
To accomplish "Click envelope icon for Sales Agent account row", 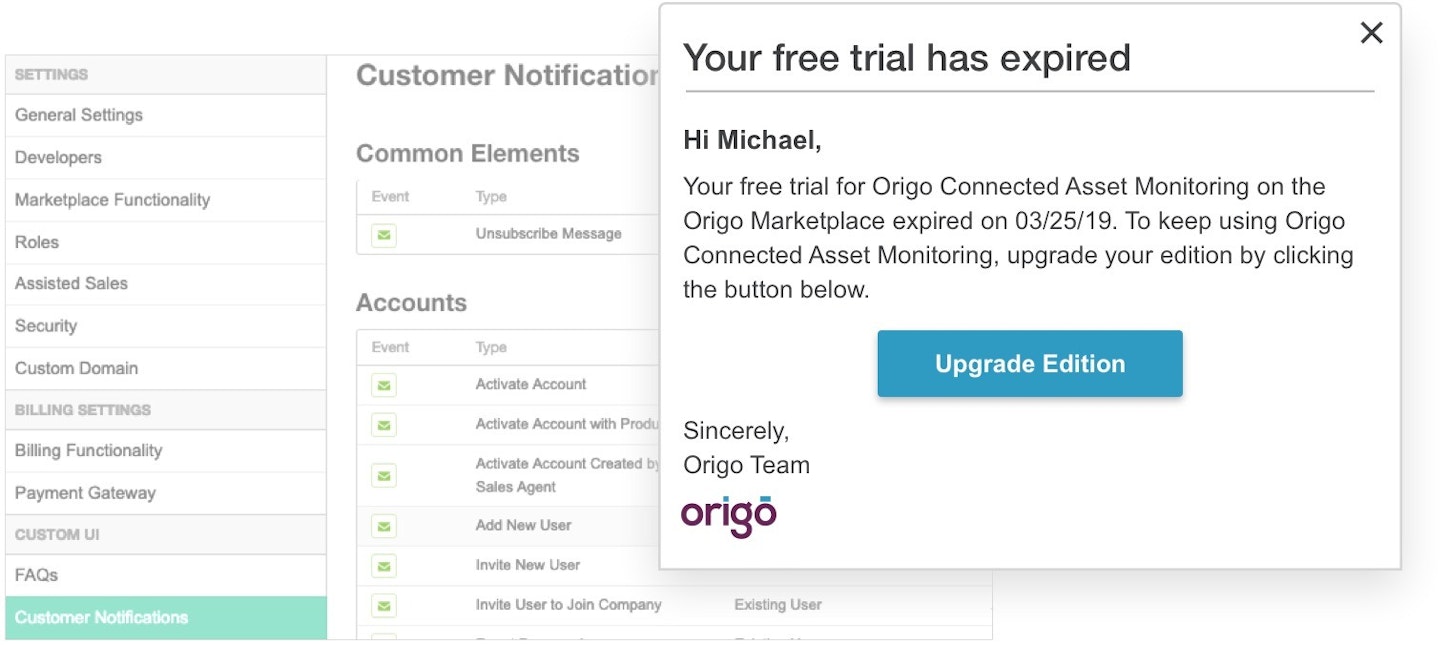I will pyautogui.click(x=384, y=476).
